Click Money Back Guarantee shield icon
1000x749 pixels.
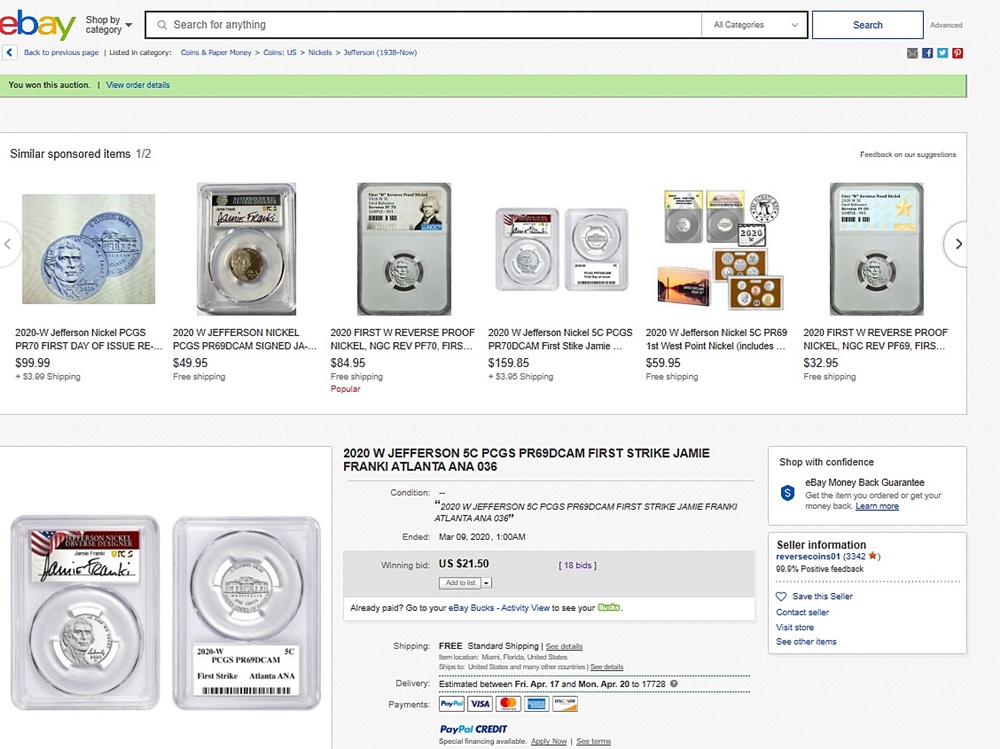tap(788, 493)
